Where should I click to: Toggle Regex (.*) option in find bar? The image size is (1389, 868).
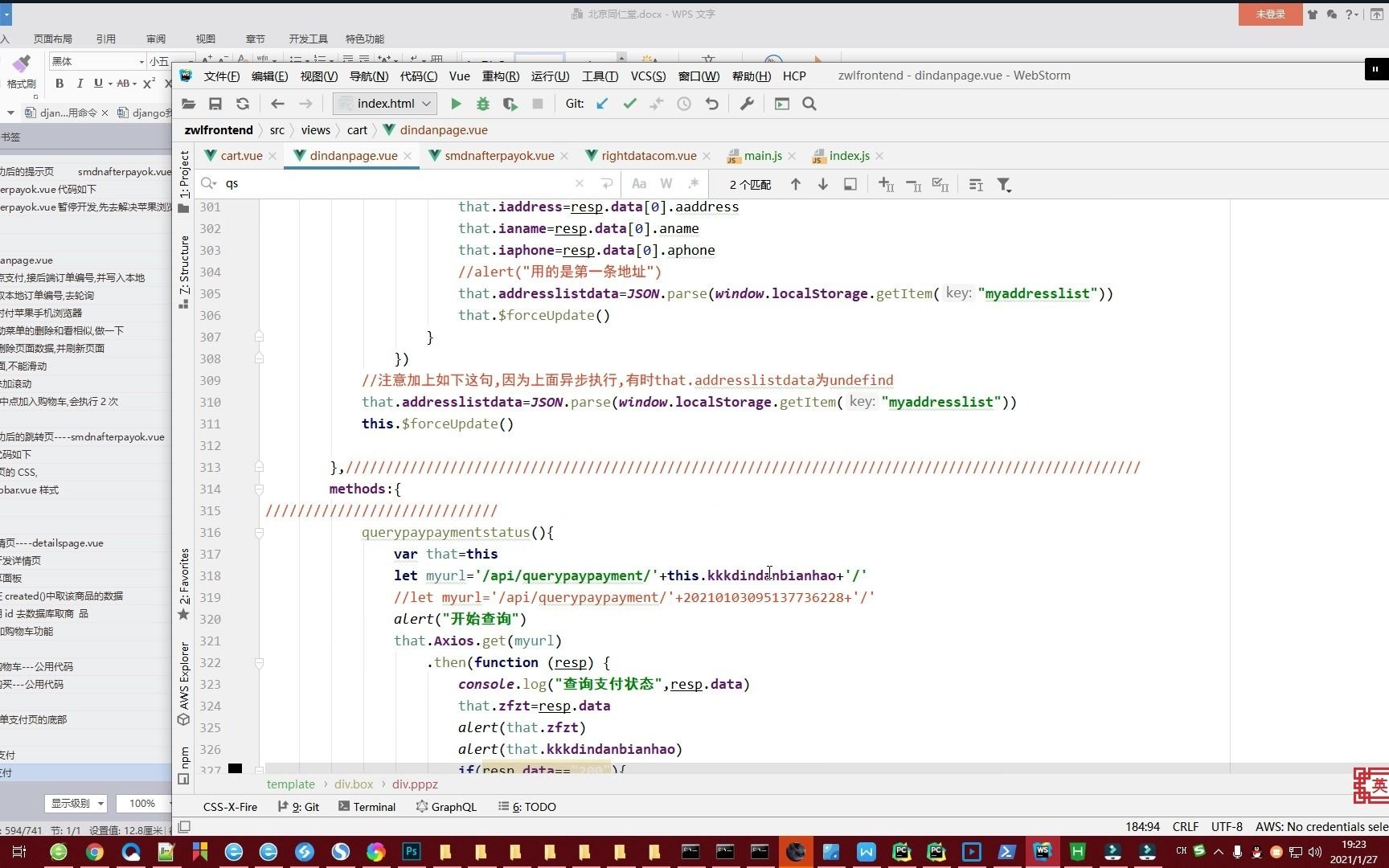[694, 183]
